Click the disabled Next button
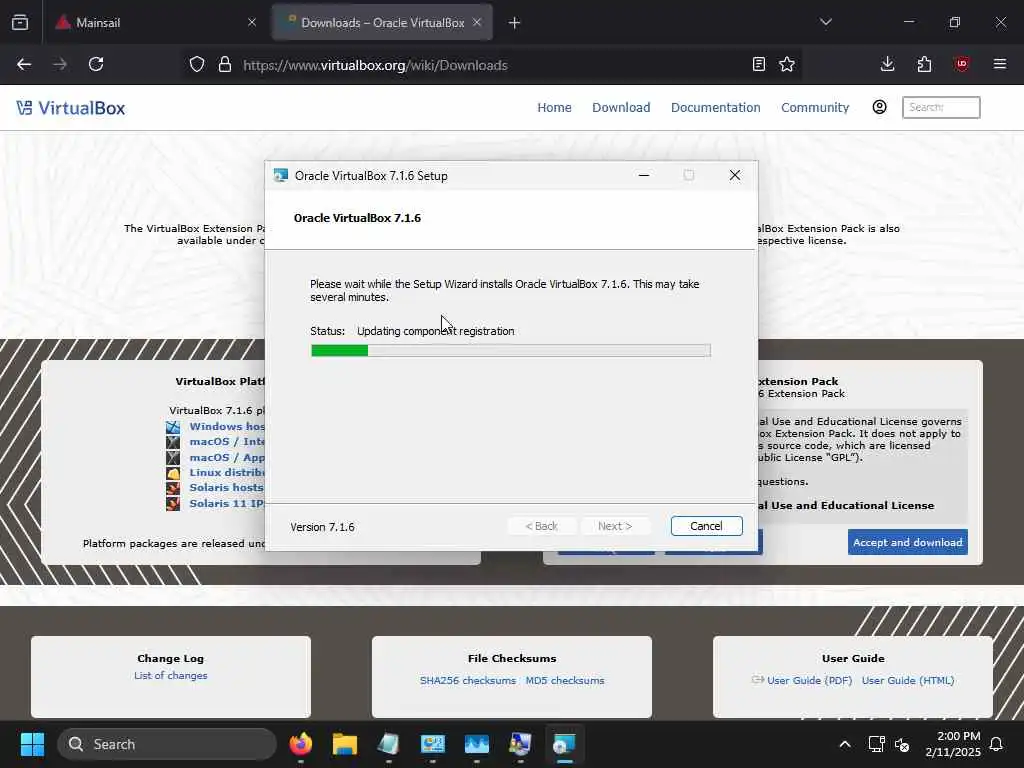1024x768 pixels. pos(615,526)
